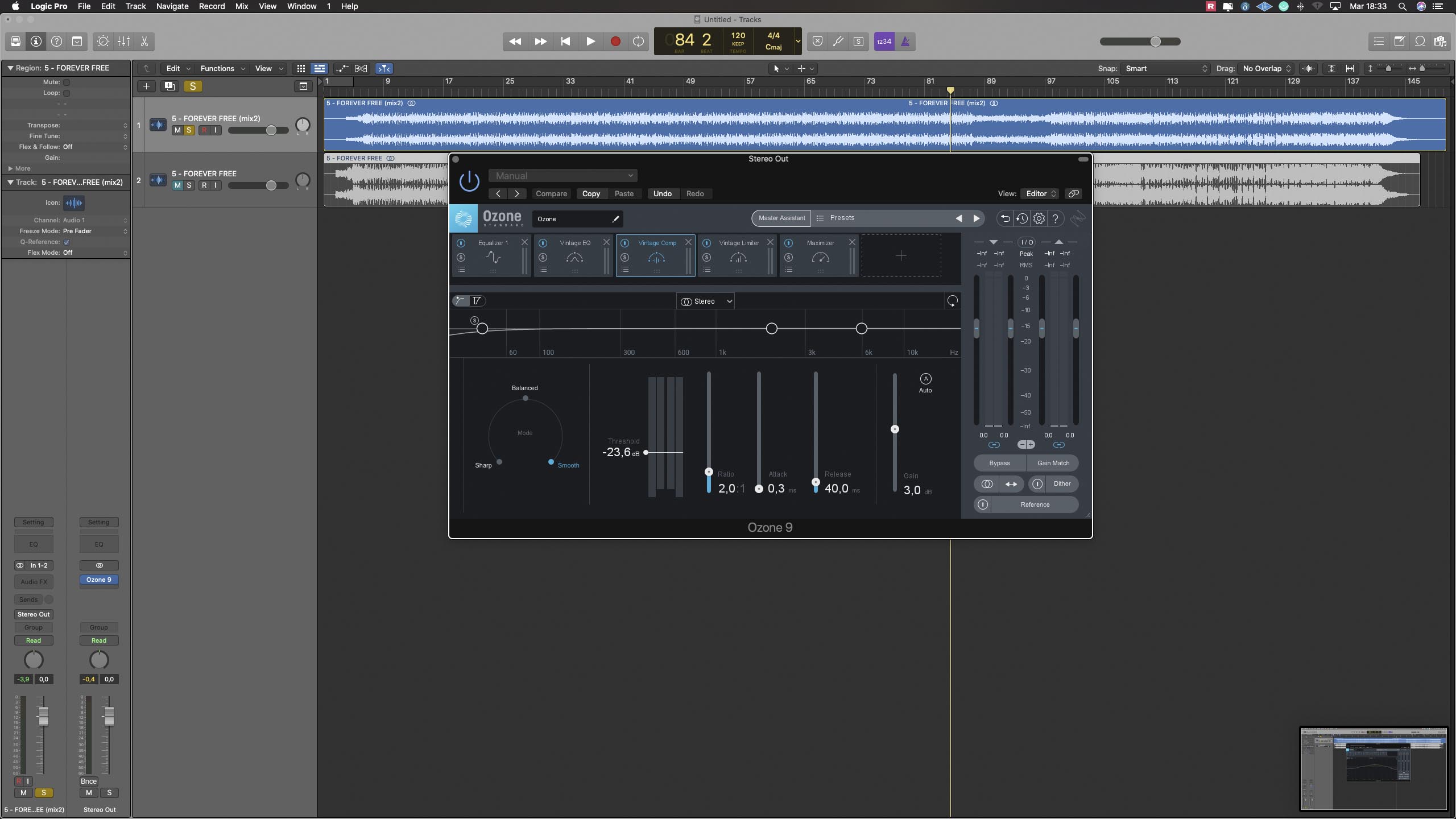Unsolo the FOREVER FREE (mix2) track
1456x819 pixels.
pyautogui.click(x=189, y=130)
